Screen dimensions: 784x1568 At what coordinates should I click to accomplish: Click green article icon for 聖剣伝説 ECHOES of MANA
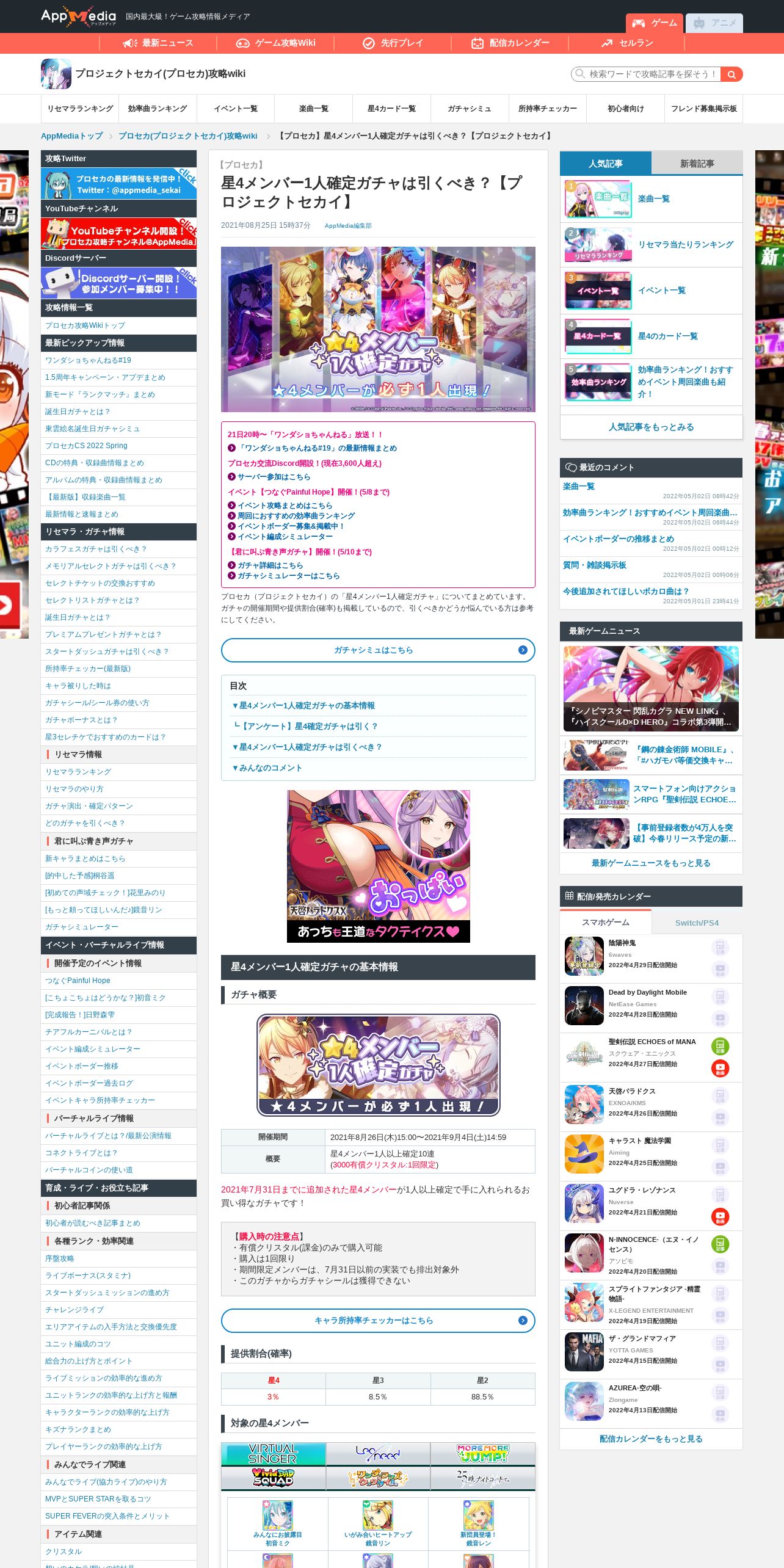(x=720, y=1047)
